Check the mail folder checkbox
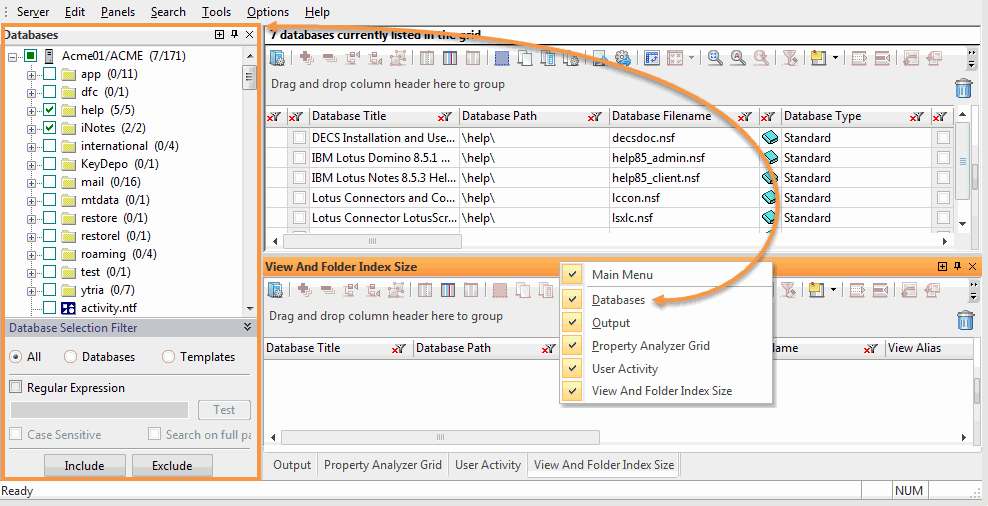Screen dimensions: 988x506 coord(50,182)
